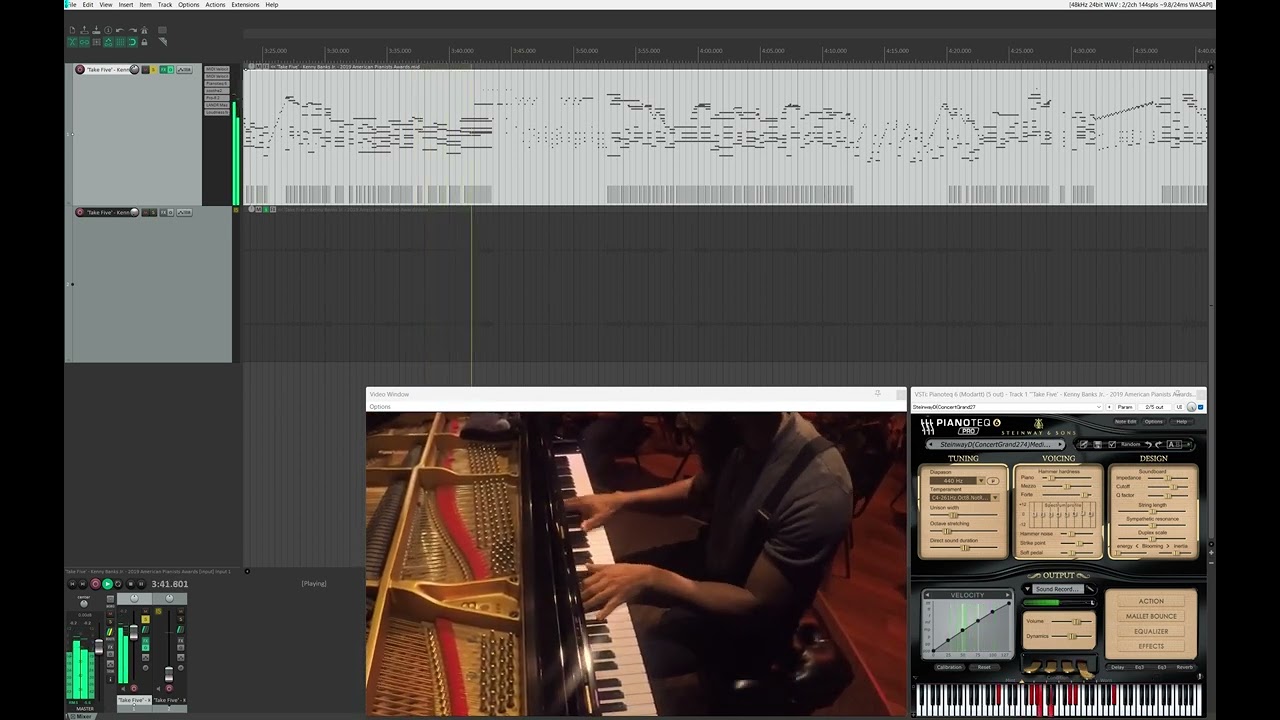Open FX button on first track header
Screen dimensions: 1280x720
[163, 70]
